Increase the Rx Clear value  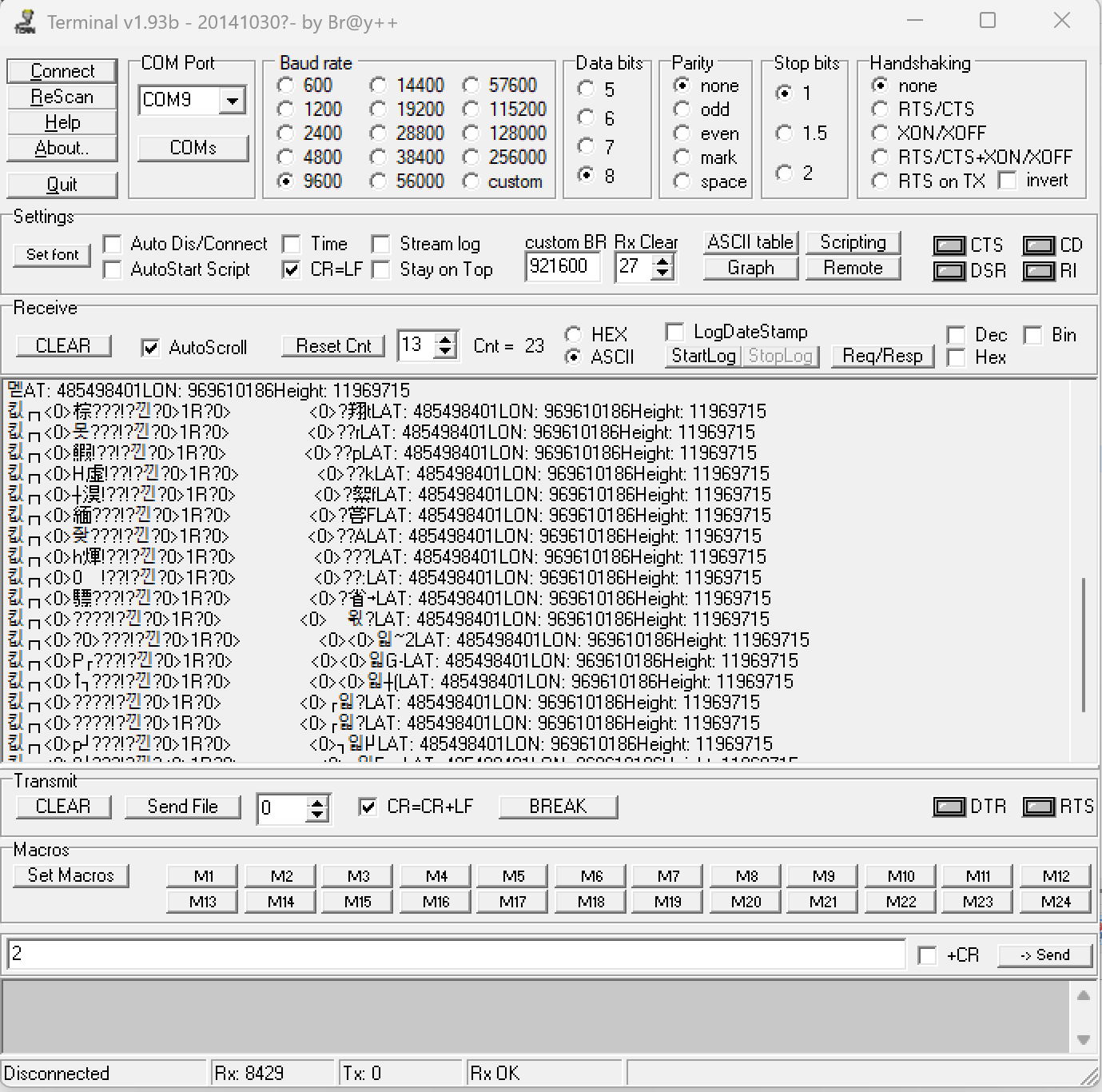(x=662, y=261)
